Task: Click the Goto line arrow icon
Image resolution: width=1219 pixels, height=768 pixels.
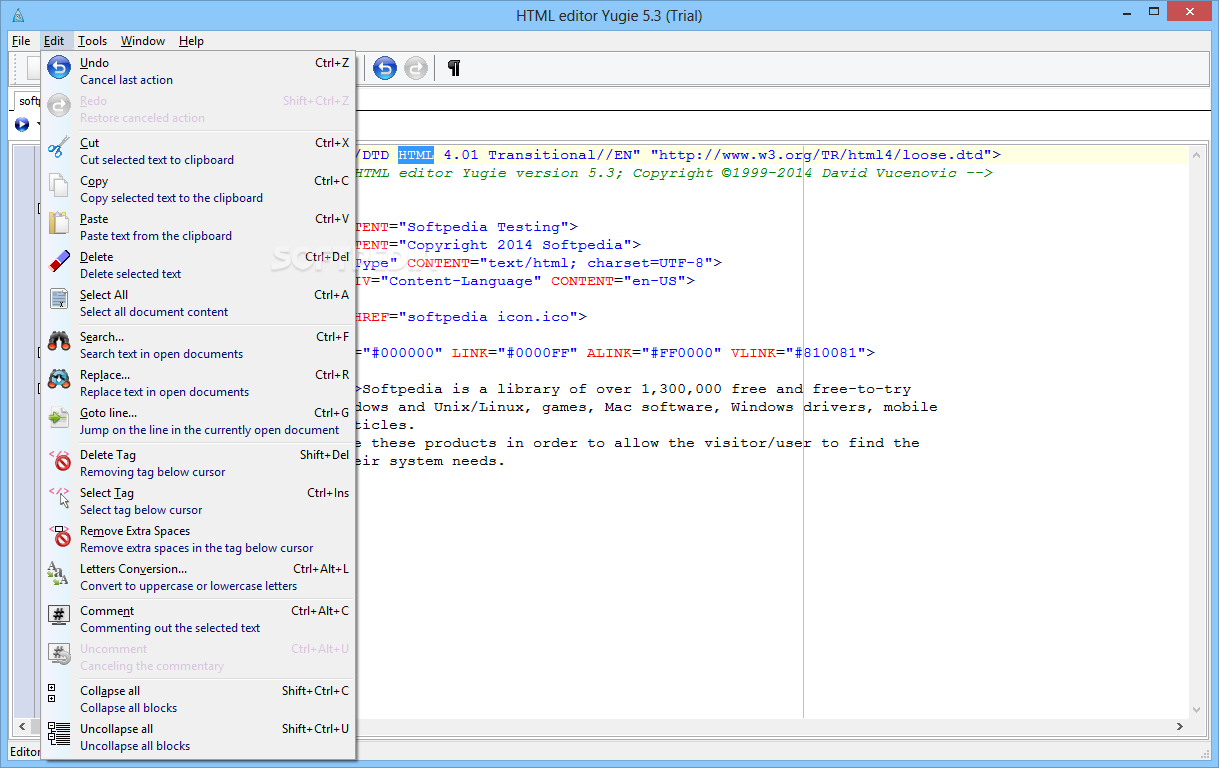Action: [x=60, y=418]
